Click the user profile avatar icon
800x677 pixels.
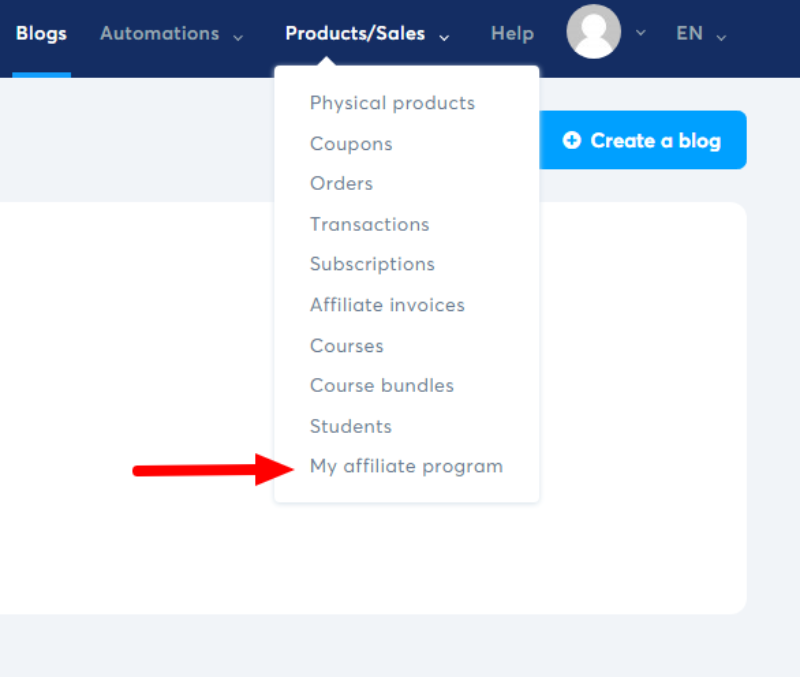click(x=593, y=32)
